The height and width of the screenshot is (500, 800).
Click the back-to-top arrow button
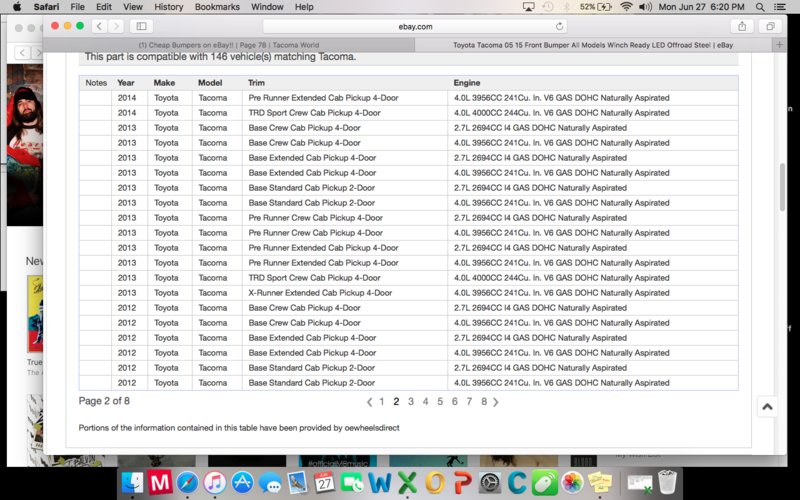(x=767, y=407)
